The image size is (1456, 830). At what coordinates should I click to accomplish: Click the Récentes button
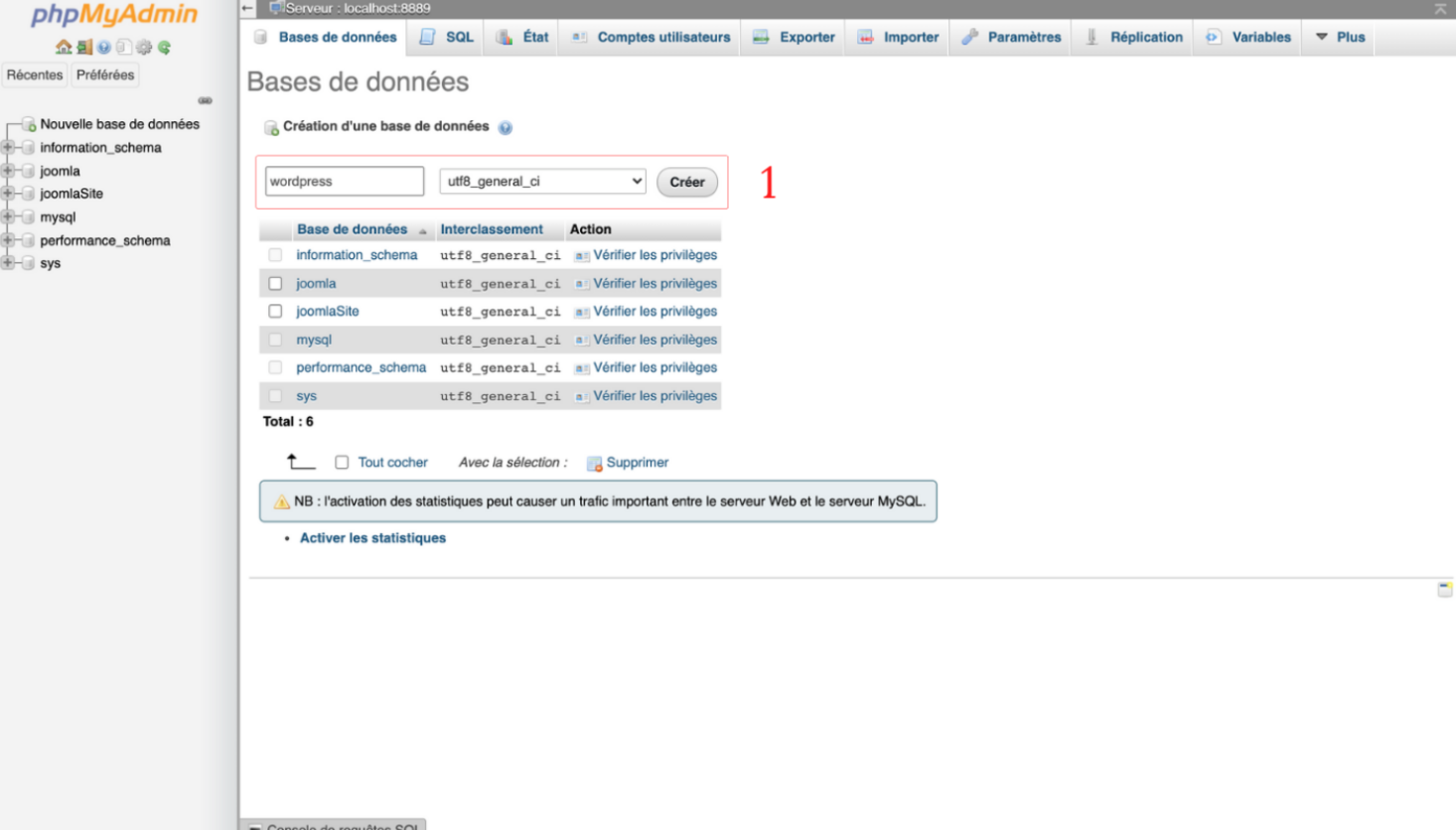[35, 74]
